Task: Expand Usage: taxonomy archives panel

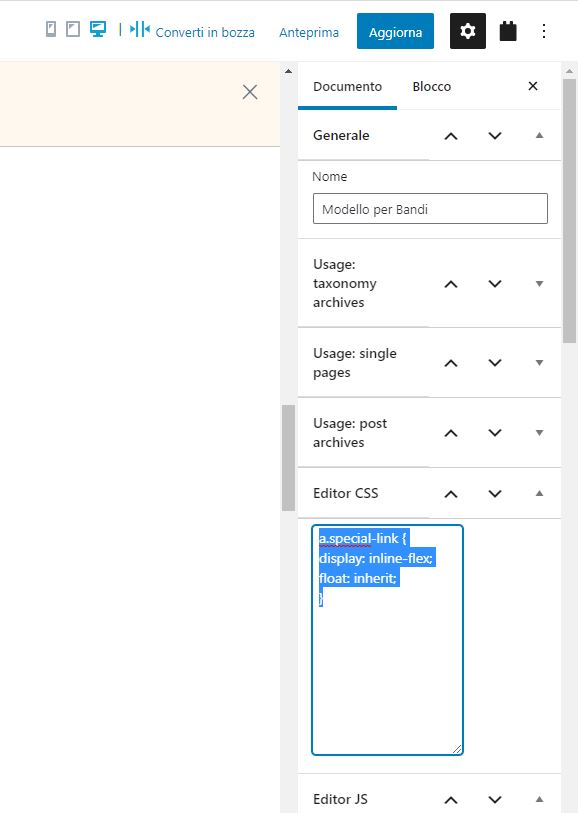Action: (x=539, y=284)
